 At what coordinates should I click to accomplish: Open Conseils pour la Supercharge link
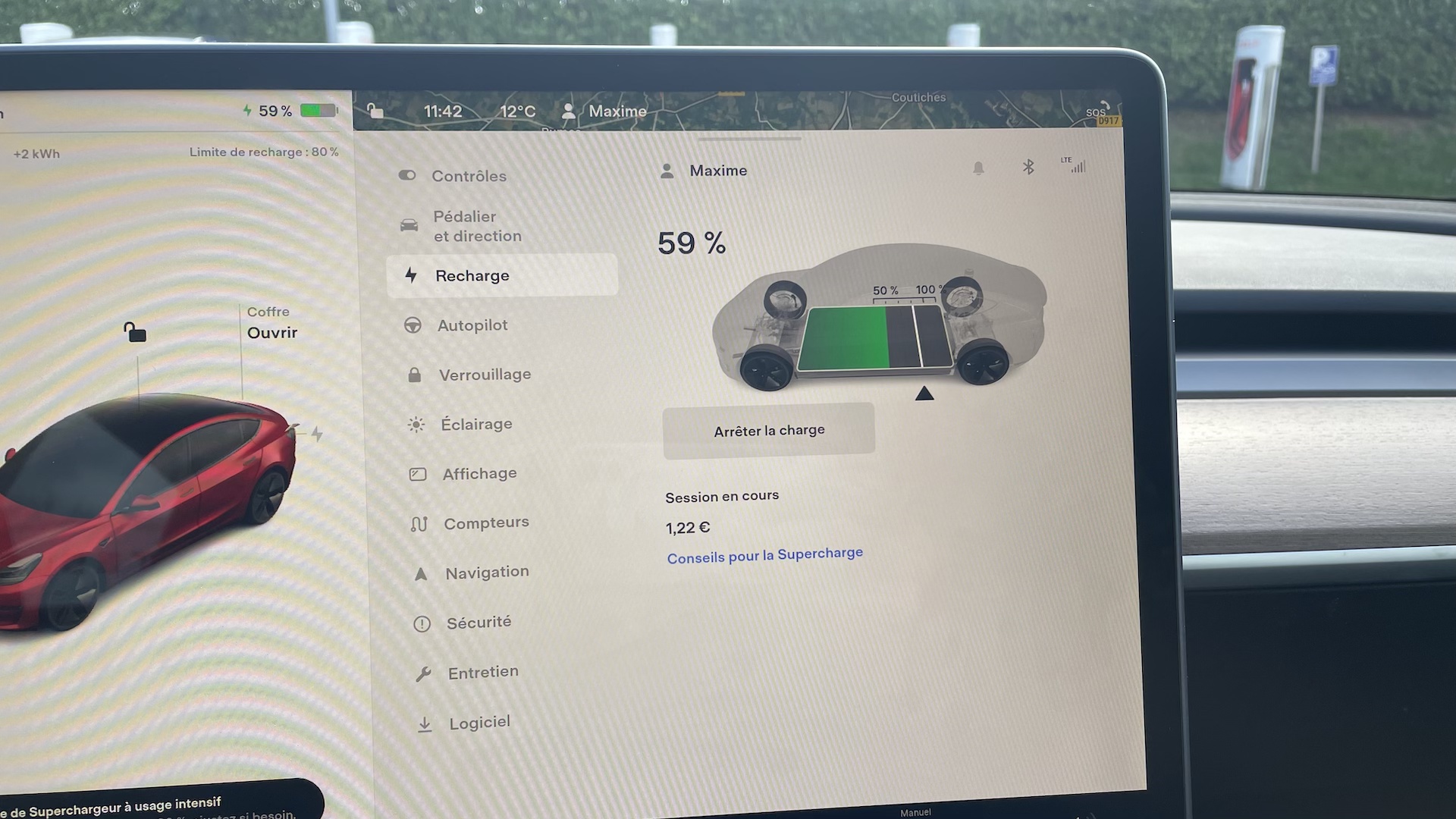[764, 553]
